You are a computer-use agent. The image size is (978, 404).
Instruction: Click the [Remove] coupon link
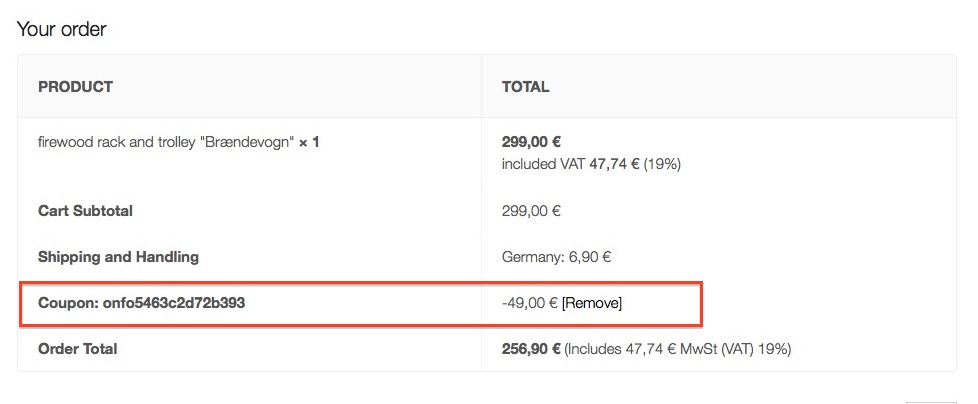(x=592, y=303)
